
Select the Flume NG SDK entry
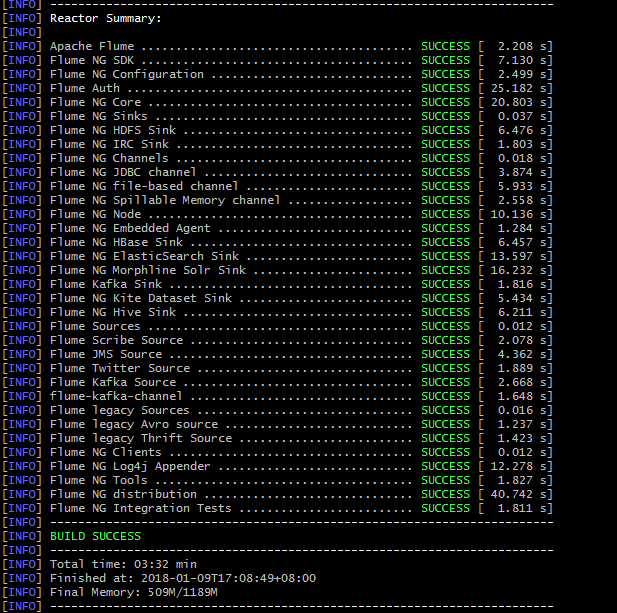click(92, 60)
